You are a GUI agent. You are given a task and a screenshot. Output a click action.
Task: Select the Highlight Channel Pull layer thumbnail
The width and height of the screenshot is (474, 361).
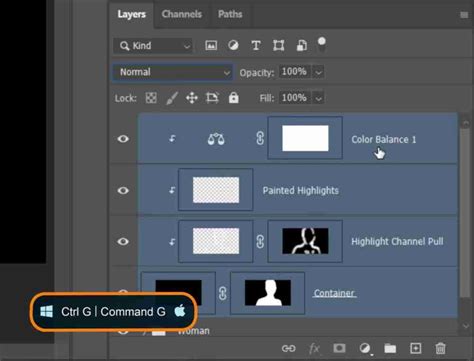pyautogui.click(x=216, y=241)
